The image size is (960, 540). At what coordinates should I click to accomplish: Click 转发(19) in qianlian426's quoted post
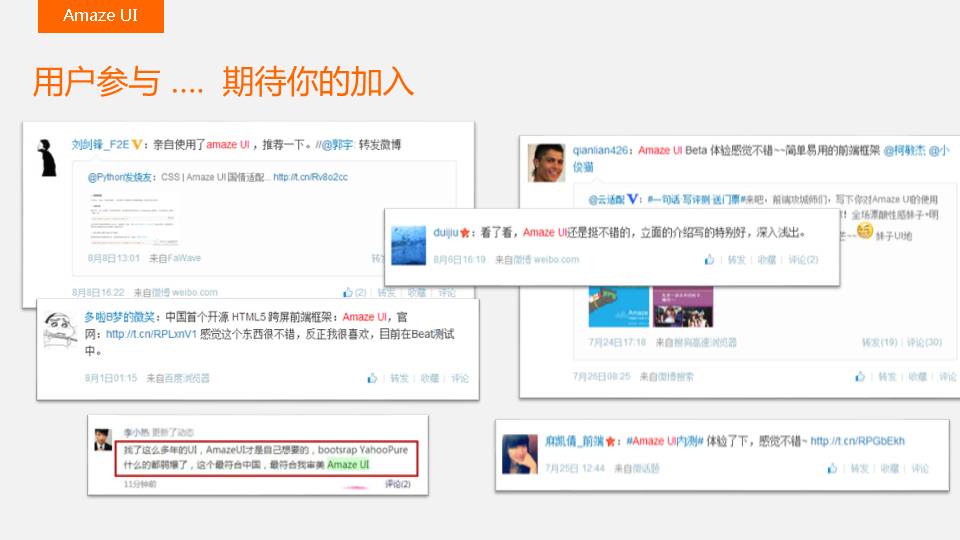(x=880, y=342)
